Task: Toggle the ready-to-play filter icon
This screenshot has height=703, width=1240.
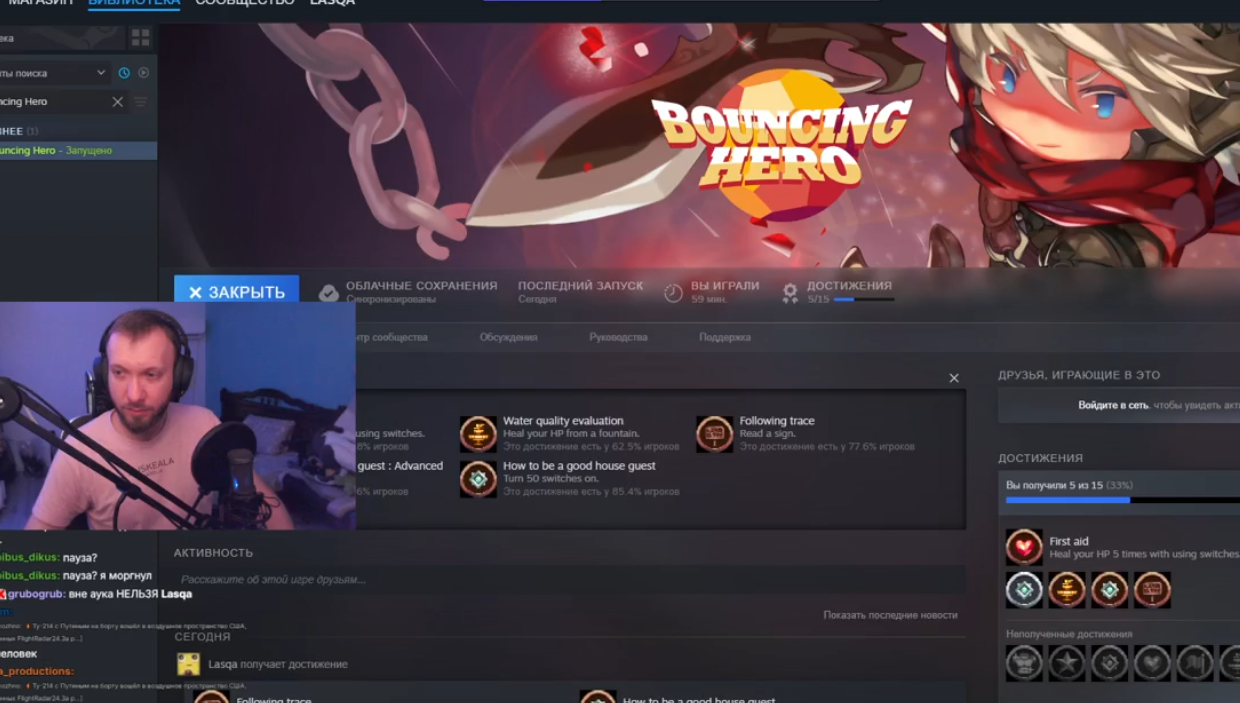Action: tap(144, 73)
